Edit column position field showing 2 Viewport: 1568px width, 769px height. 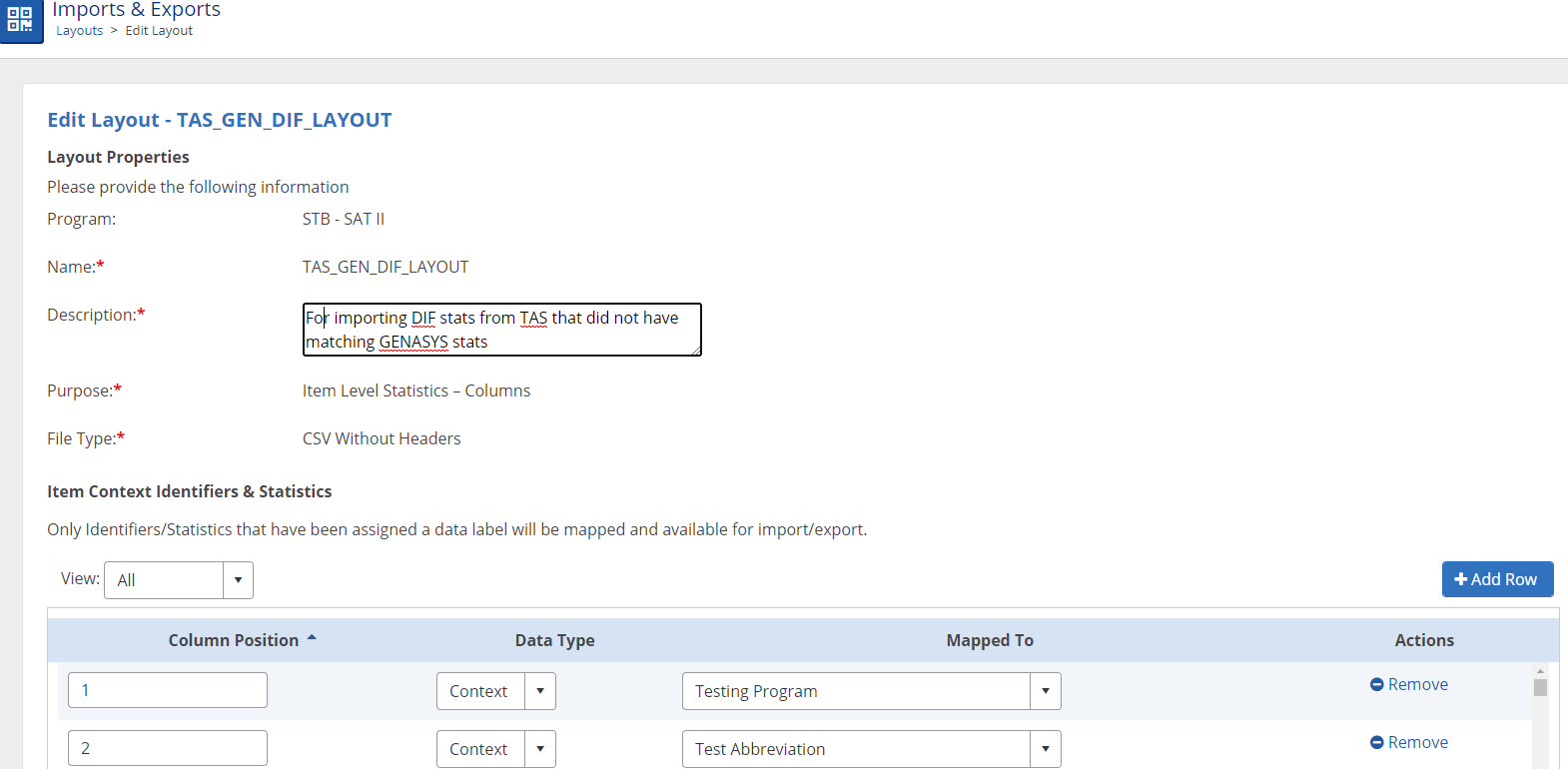pos(168,748)
